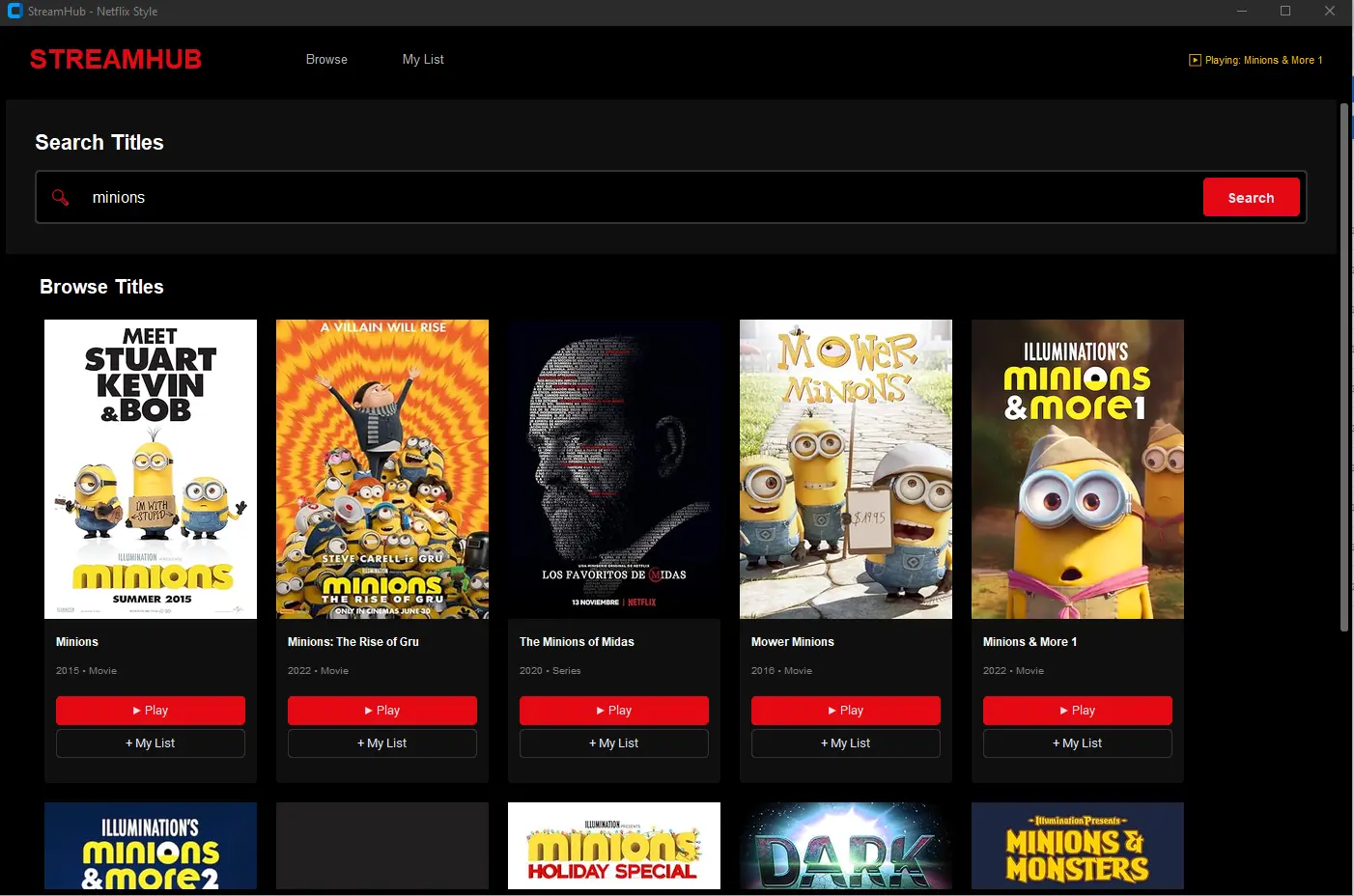Add Minions: The Rise of Gru to My List

tap(382, 743)
